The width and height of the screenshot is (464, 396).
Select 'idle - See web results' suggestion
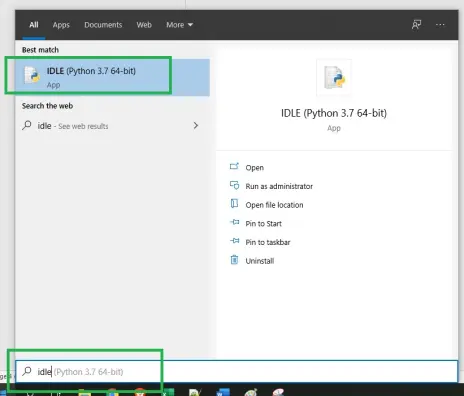point(112,126)
